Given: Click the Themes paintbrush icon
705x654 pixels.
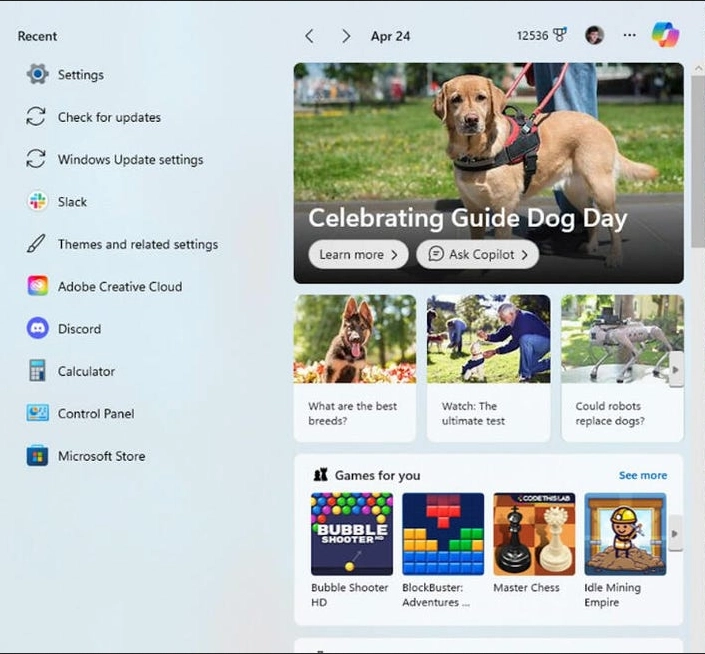Looking at the screenshot, I should (36, 244).
